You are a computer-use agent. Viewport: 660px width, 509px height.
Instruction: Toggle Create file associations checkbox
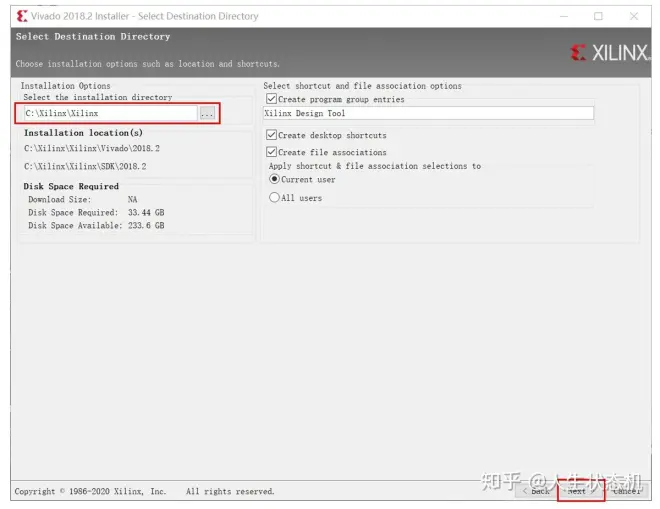pos(271,152)
